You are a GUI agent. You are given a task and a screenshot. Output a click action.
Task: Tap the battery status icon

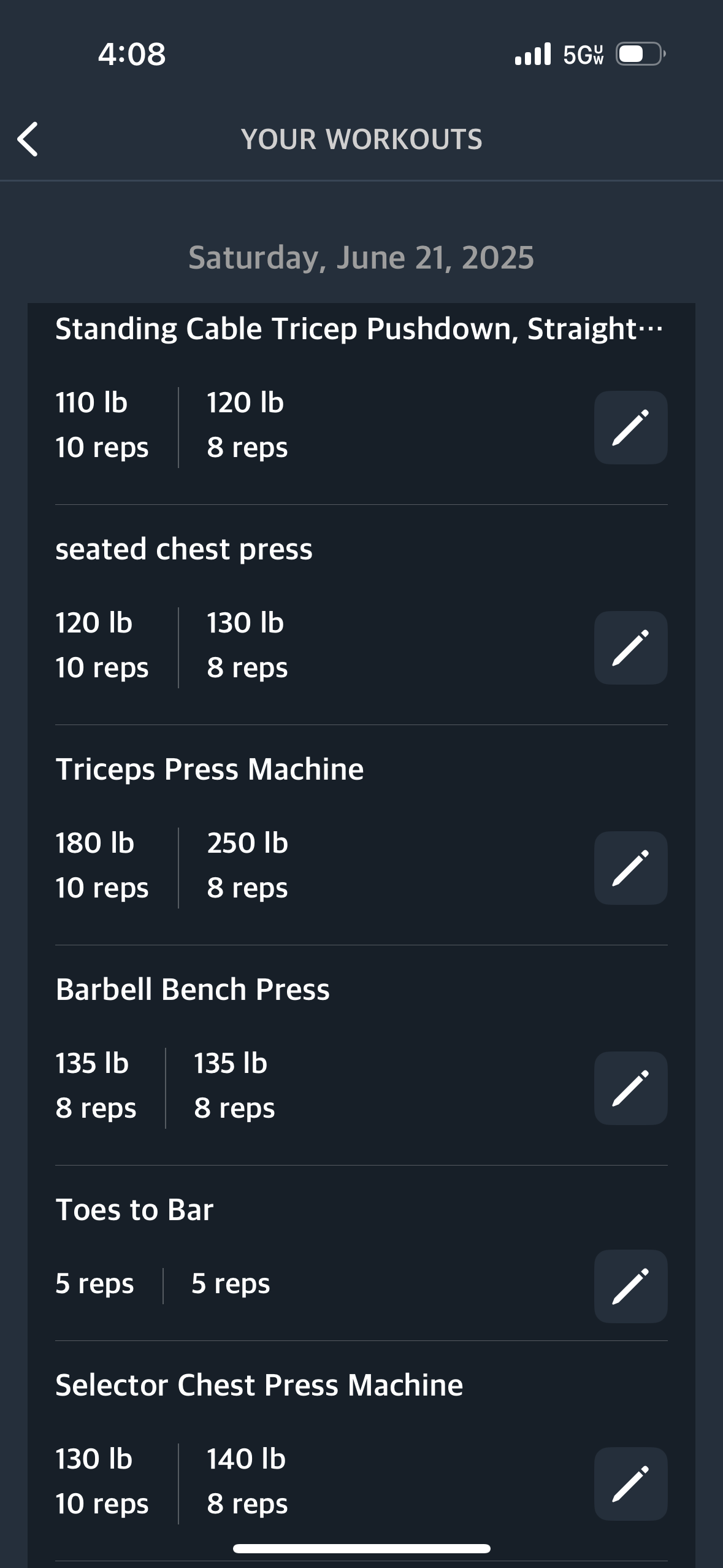[x=641, y=54]
